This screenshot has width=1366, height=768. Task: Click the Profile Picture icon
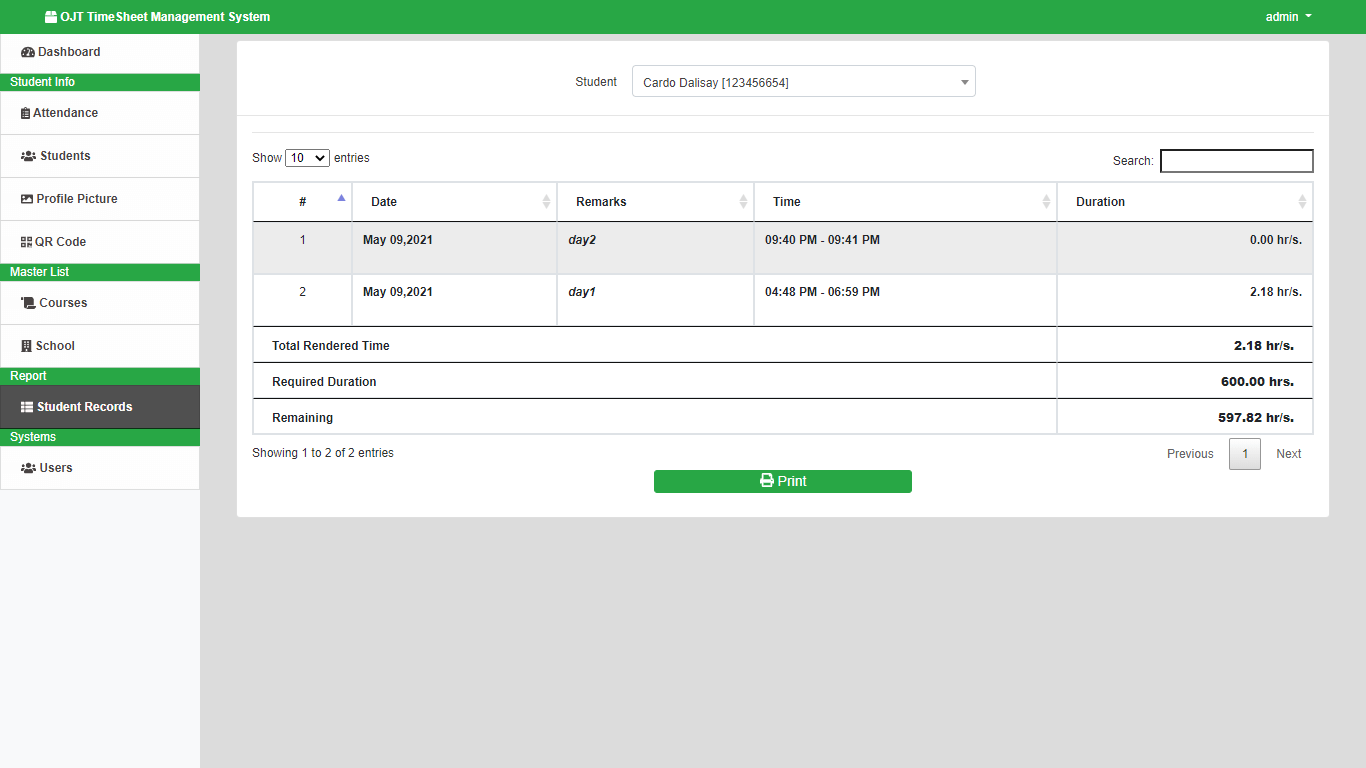point(25,198)
